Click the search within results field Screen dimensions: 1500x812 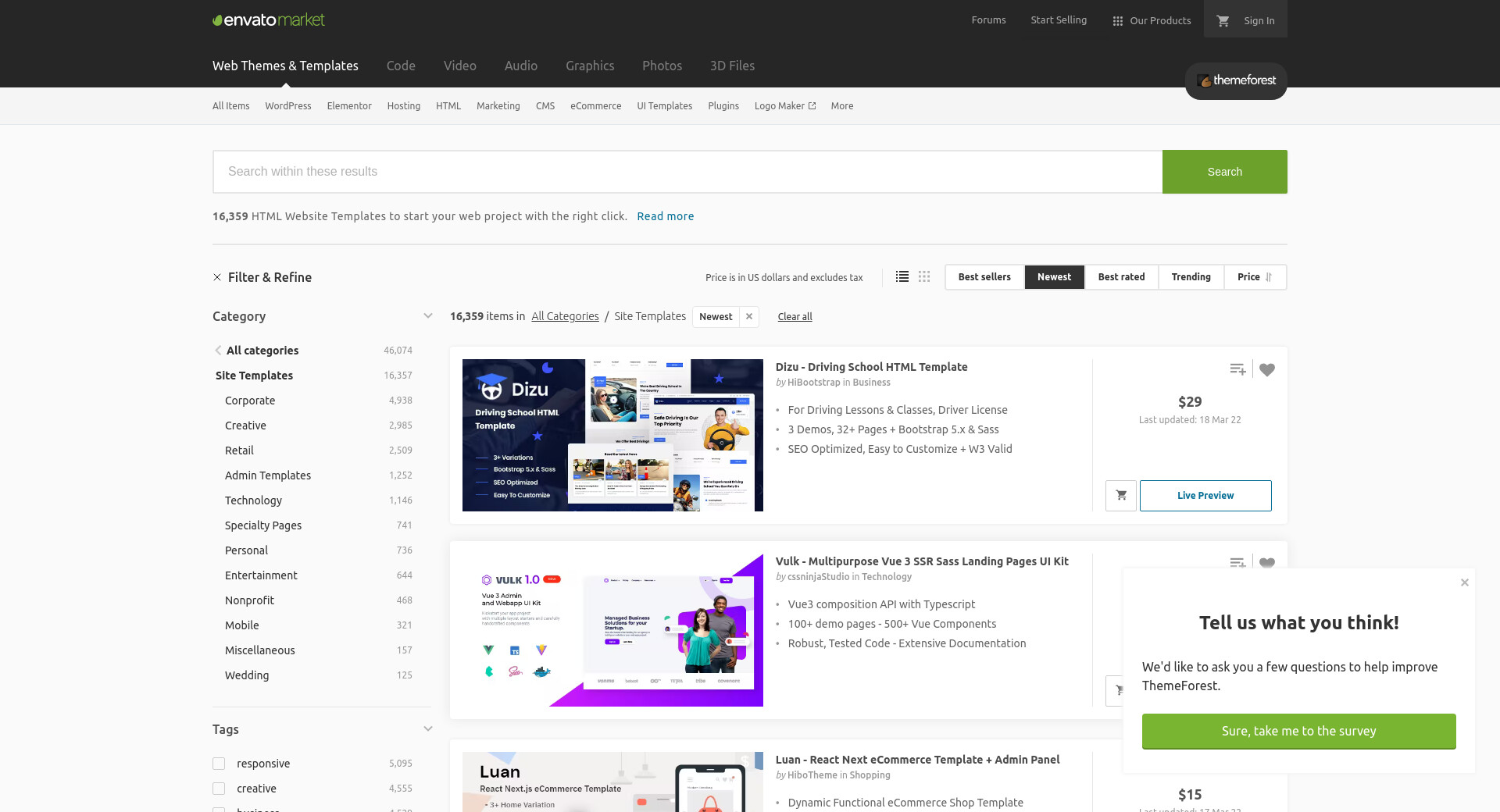tap(687, 172)
